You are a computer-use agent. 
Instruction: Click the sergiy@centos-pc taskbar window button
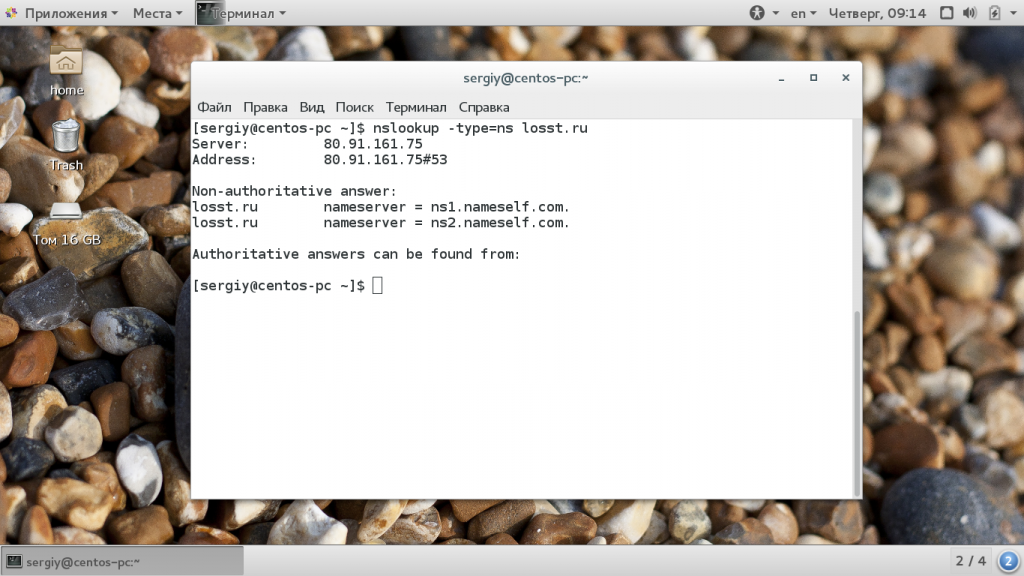click(x=122, y=561)
